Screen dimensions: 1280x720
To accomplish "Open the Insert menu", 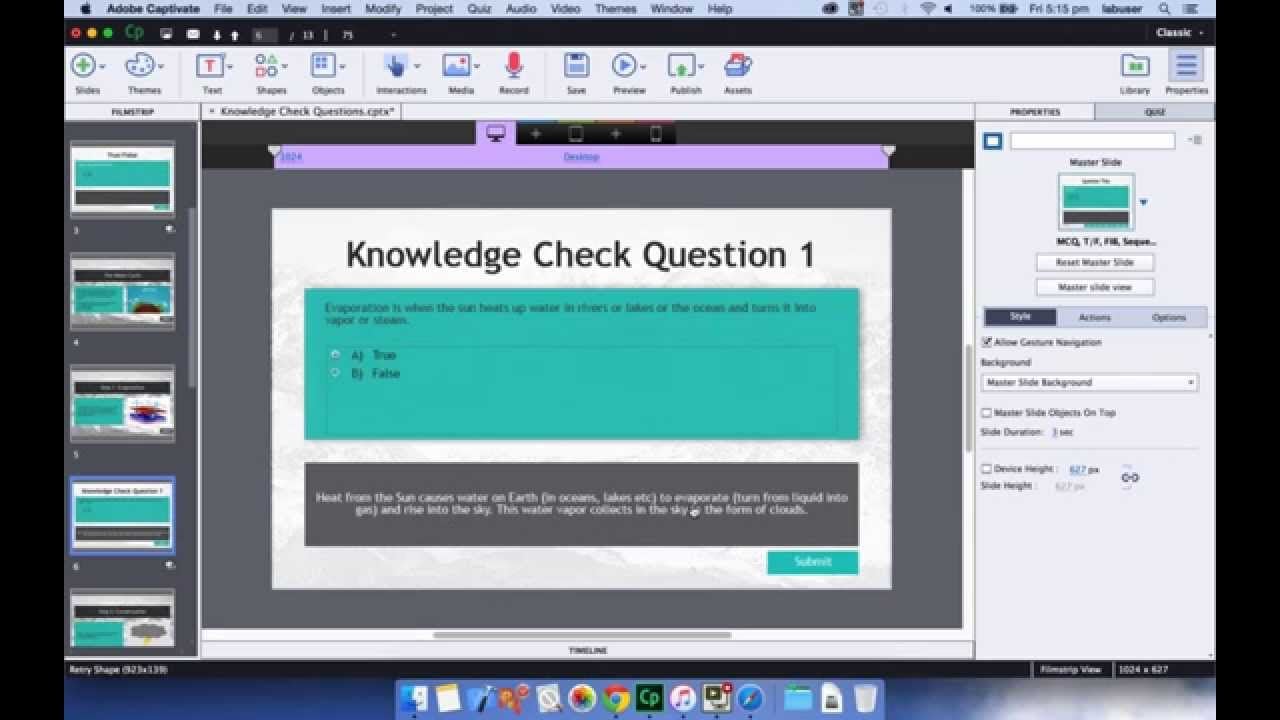I will click(336, 9).
